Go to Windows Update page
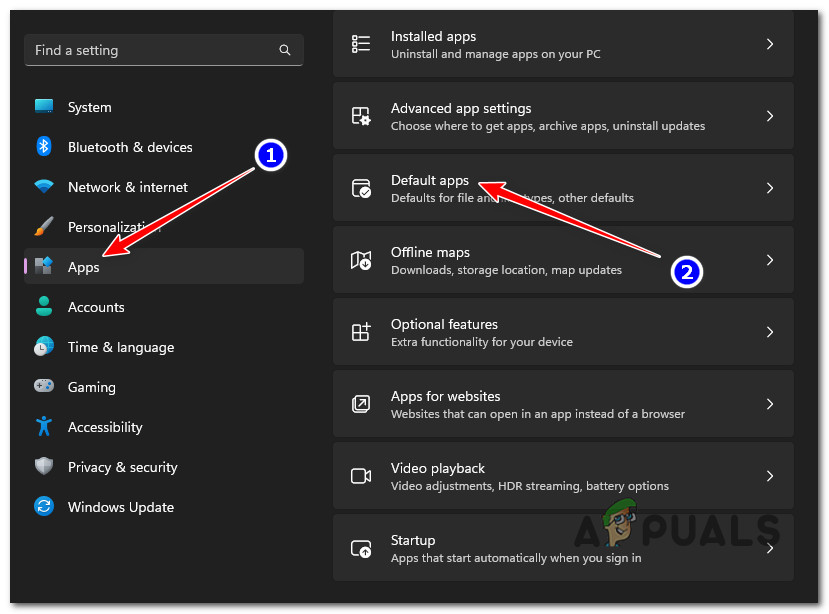The image size is (829, 614). 164,507
